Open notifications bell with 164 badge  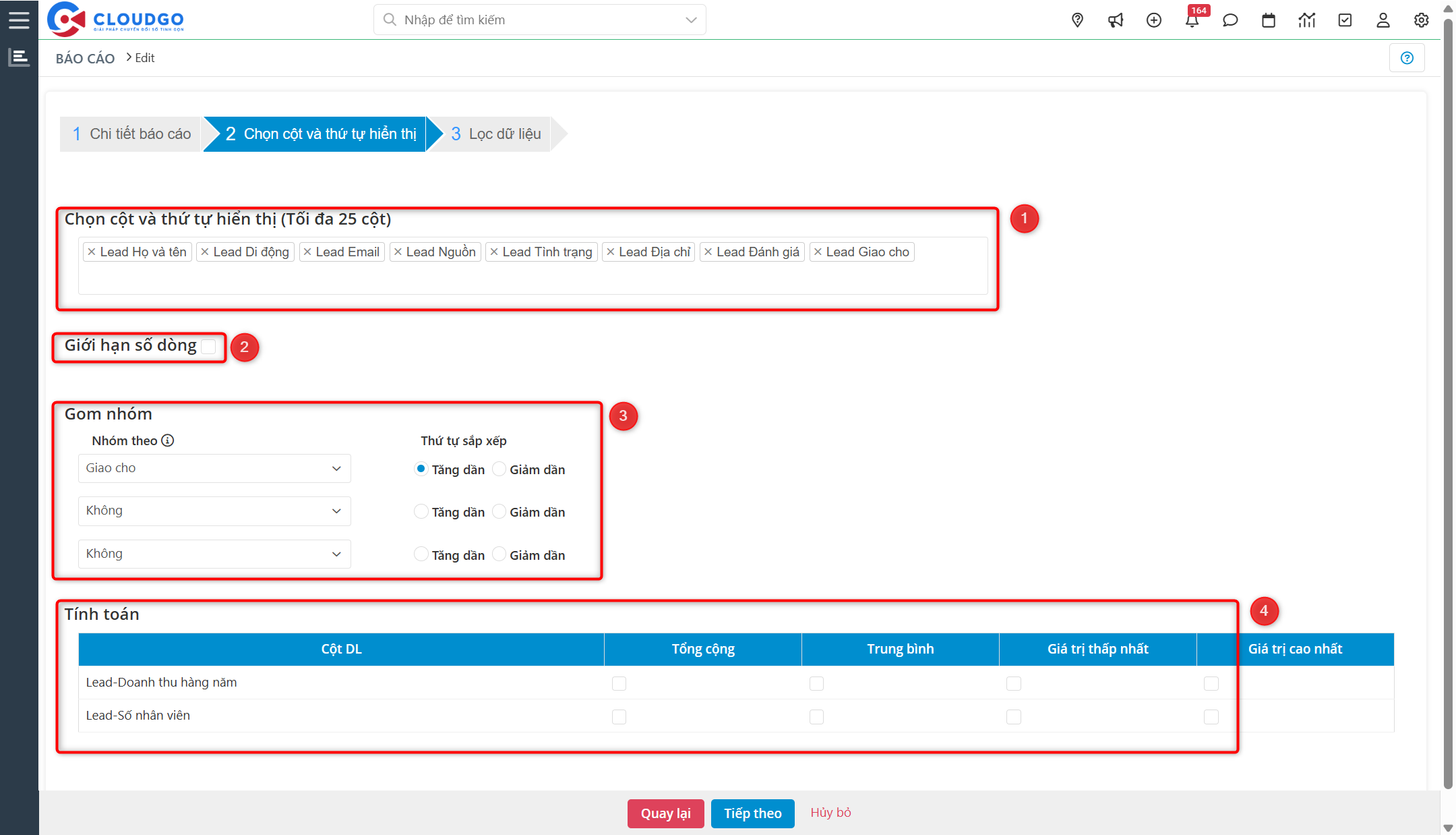tap(1192, 20)
